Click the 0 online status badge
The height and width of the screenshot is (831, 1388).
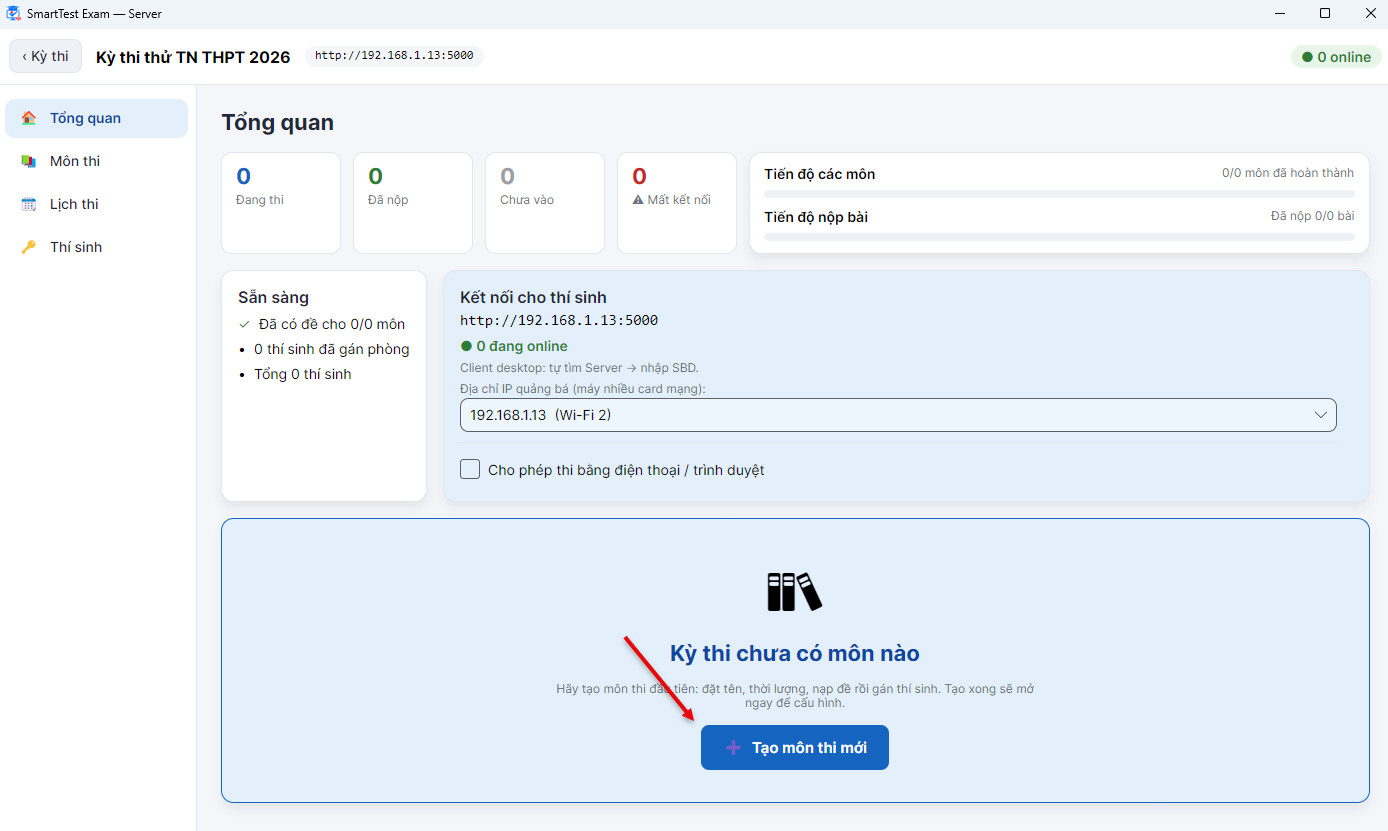pyautogui.click(x=1336, y=57)
